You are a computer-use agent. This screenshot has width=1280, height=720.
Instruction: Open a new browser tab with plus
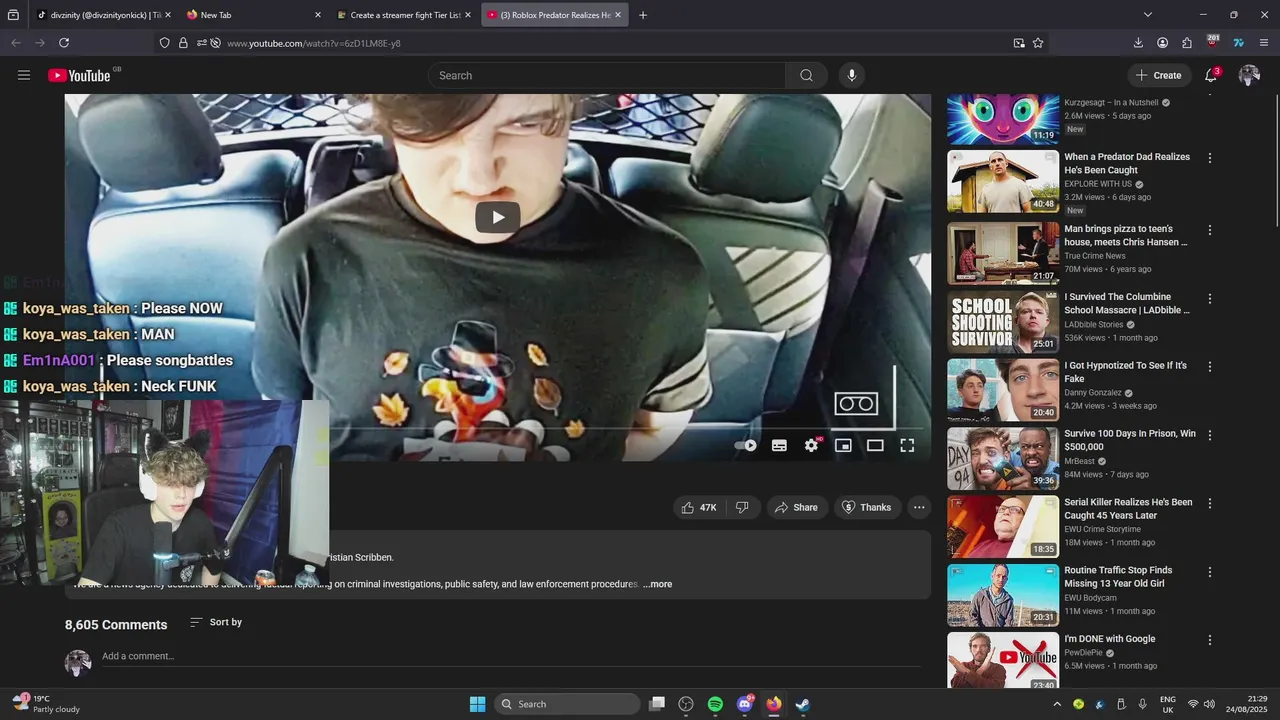pyautogui.click(x=643, y=15)
